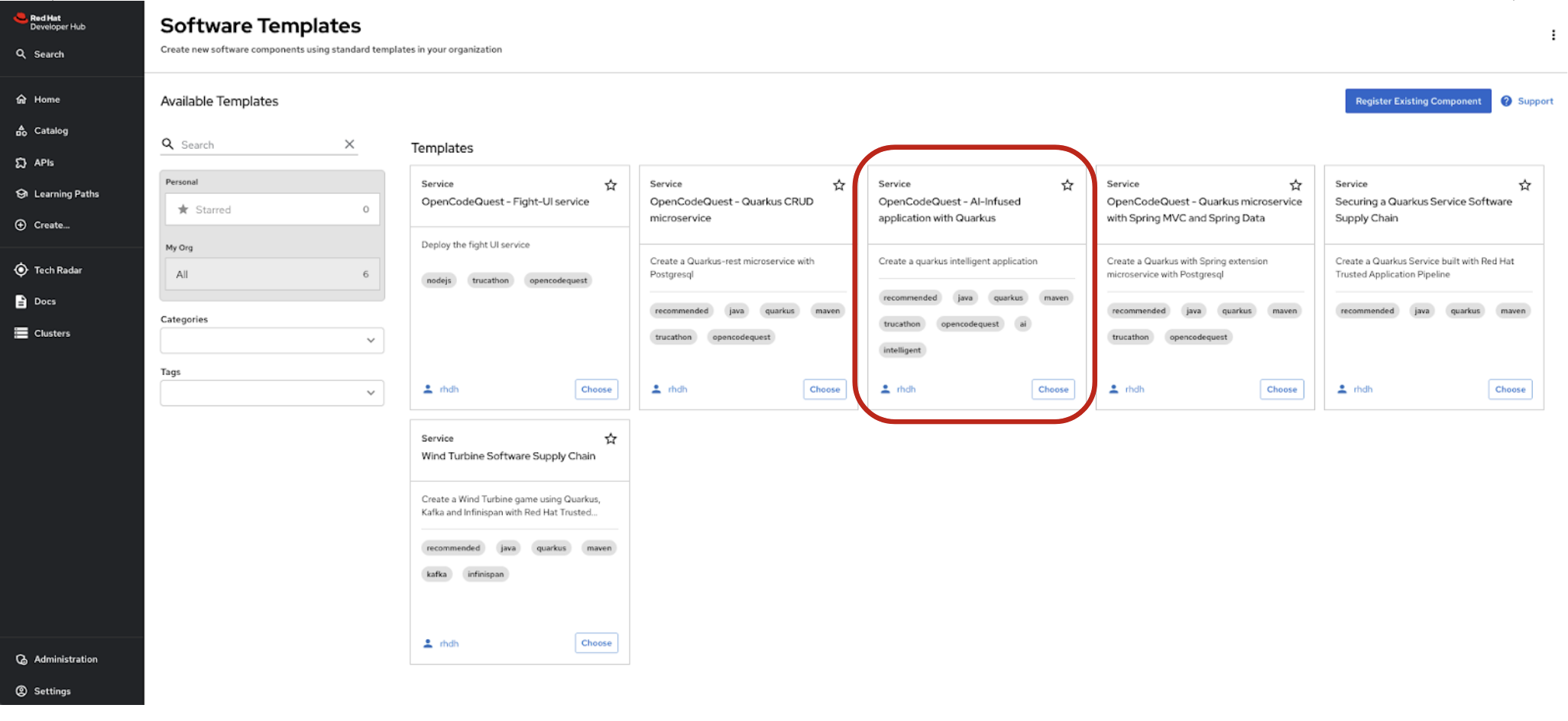
Task: Choose the Securing a Quarkus Service template
Action: (1510, 390)
